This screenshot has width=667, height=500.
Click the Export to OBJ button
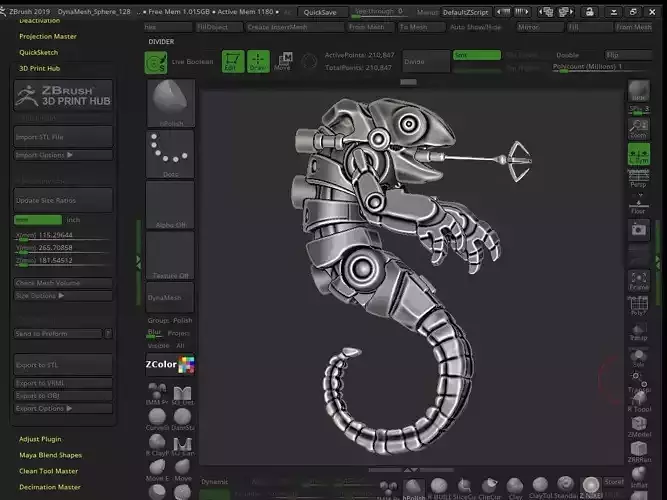click(63, 395)
